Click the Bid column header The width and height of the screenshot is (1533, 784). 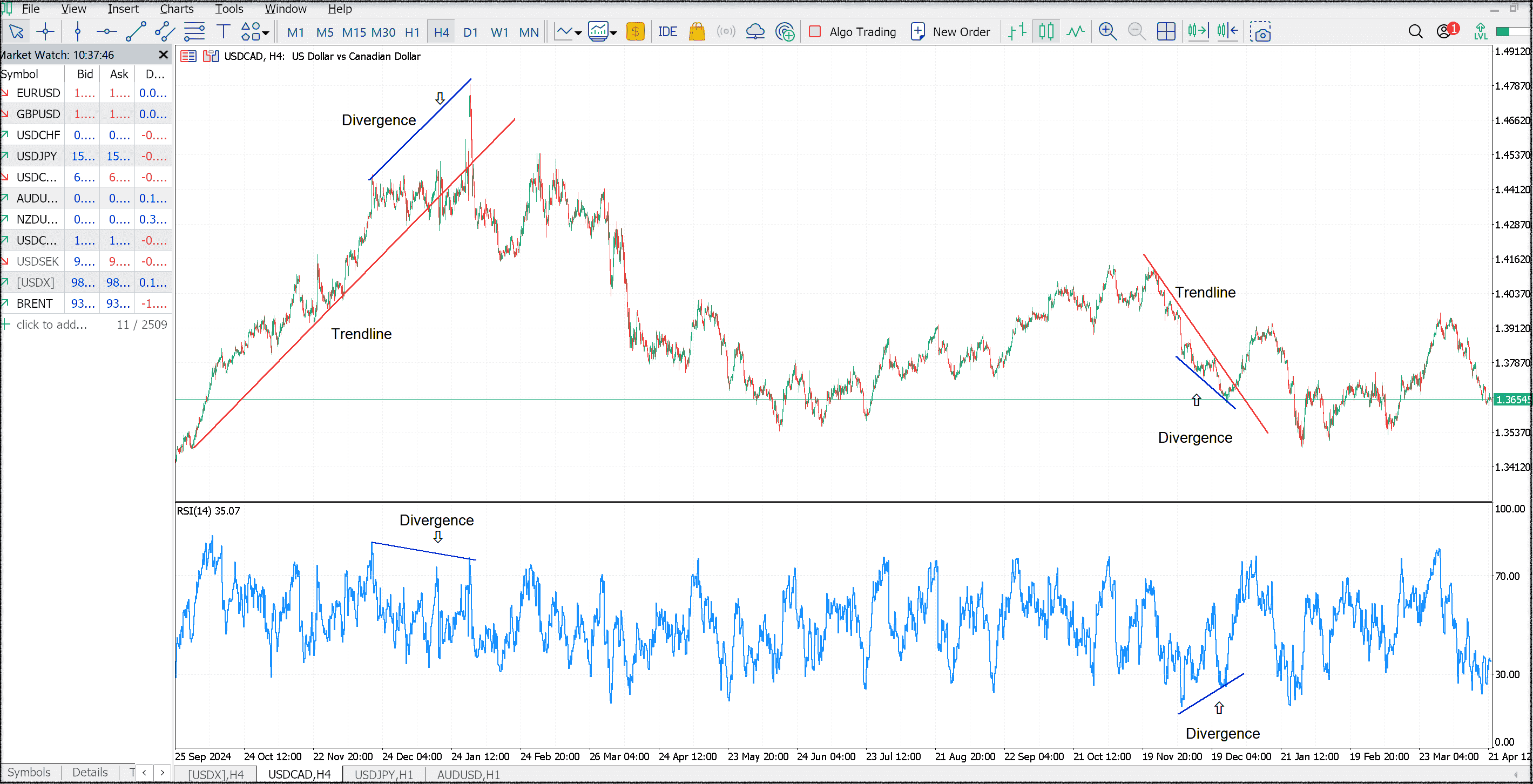pos(84,74)
